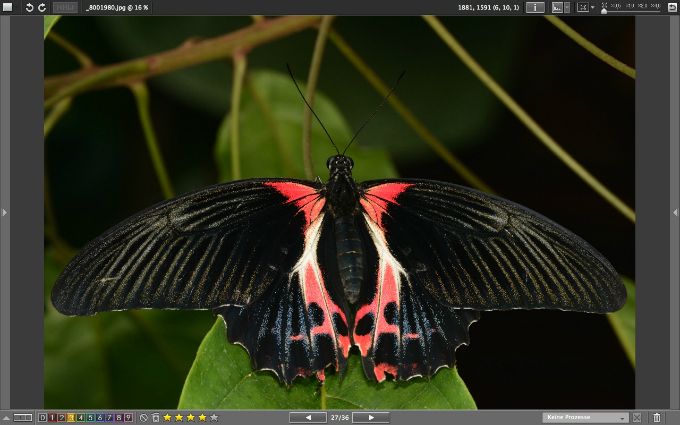The image size is (680, 425).
Task: Set rating to one star
Action: click(x=167, y=418)
